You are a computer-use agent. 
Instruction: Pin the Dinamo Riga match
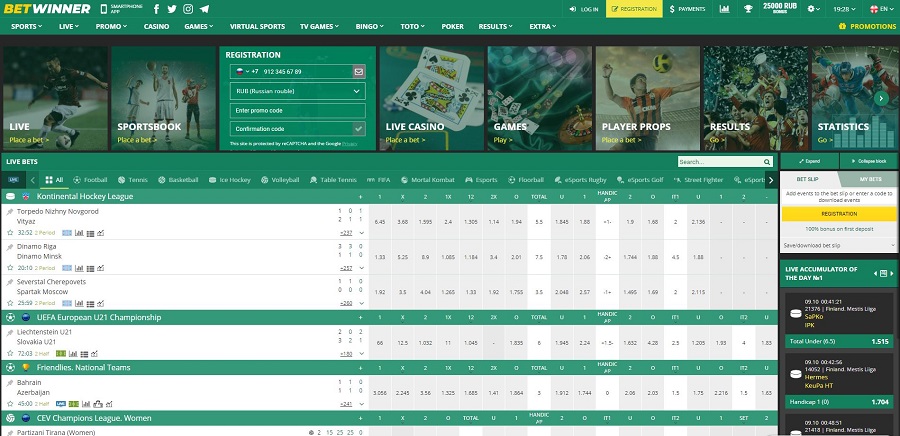tap(10, 247)
